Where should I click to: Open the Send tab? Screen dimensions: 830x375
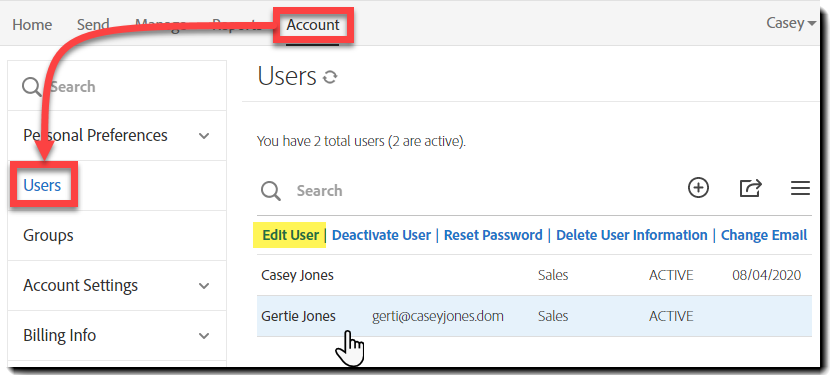point(93,25)
